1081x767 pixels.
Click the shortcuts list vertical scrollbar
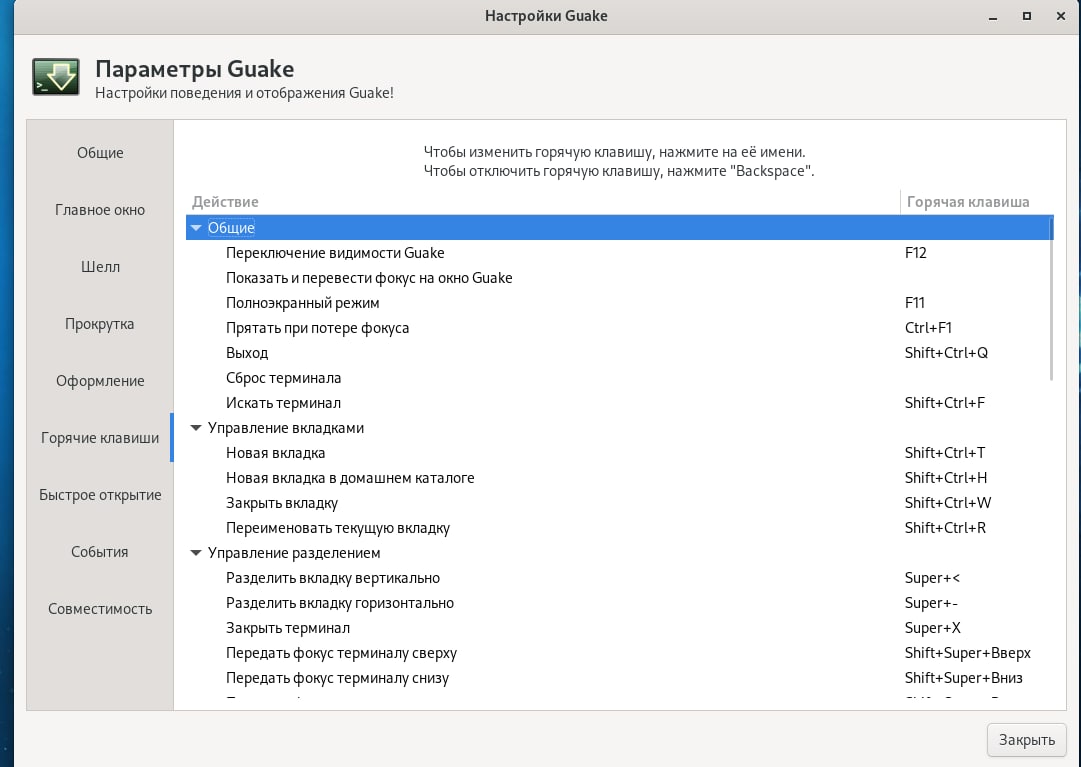[1051, 300]
